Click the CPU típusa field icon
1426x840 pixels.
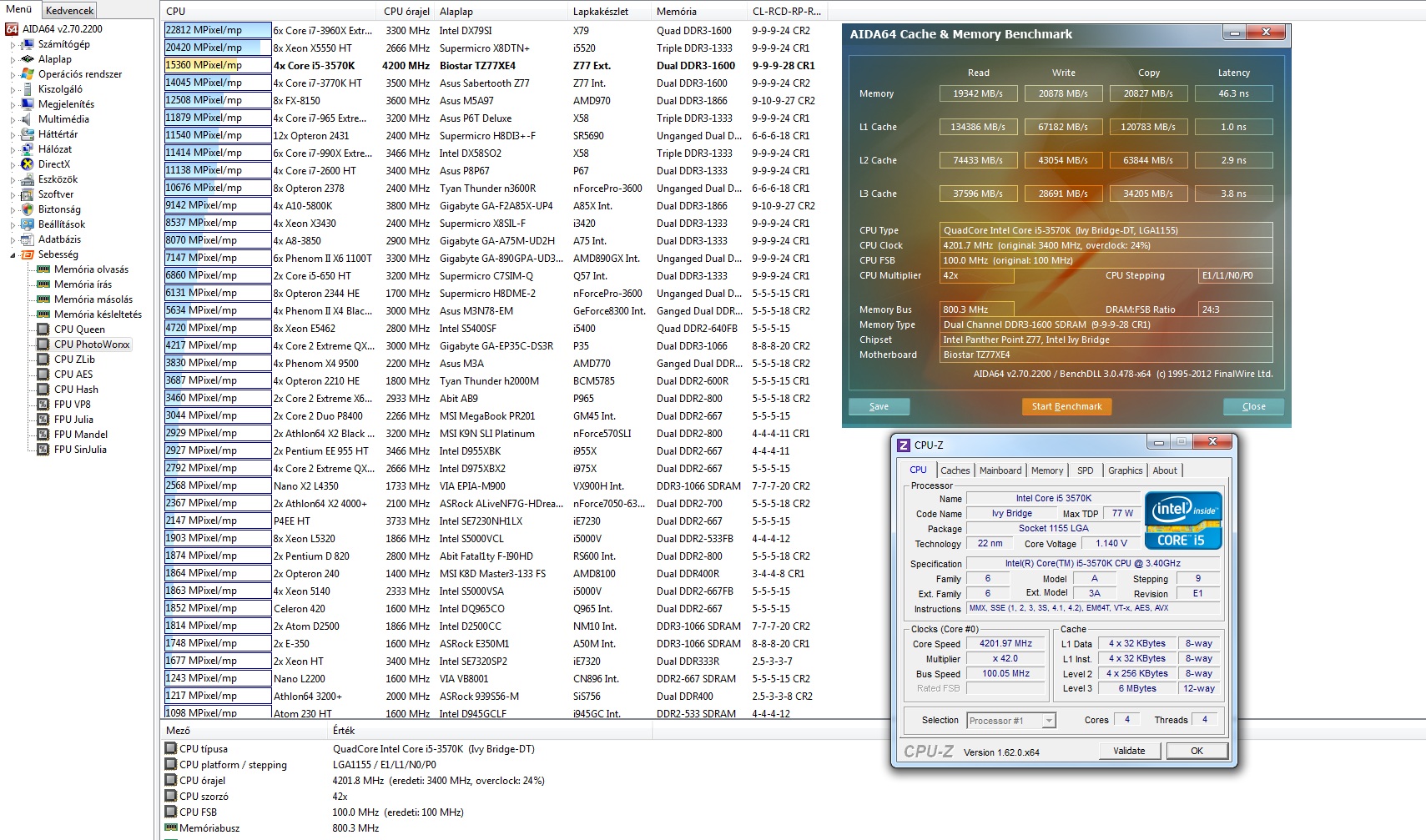pos(171,749)
